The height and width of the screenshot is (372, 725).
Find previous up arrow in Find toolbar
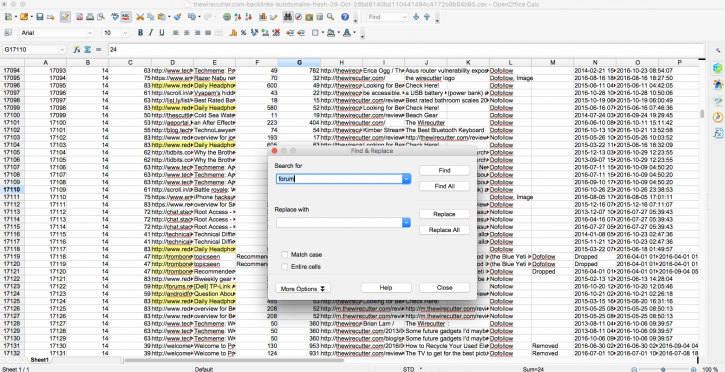click(x=426, y=17)
